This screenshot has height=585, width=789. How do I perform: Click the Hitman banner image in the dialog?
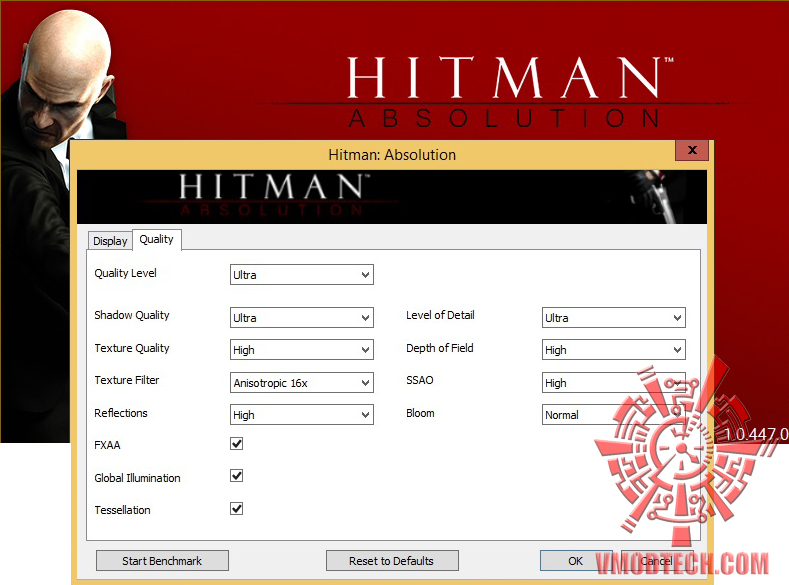(x=392, y=197)
